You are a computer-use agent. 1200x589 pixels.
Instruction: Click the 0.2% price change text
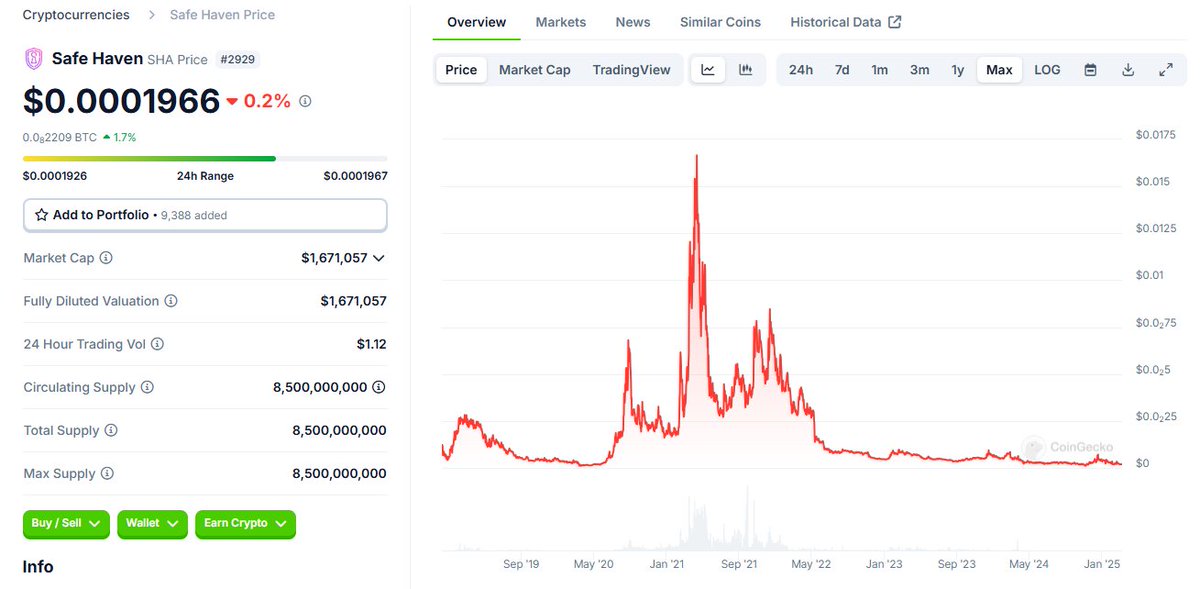(x=266, y=101)
